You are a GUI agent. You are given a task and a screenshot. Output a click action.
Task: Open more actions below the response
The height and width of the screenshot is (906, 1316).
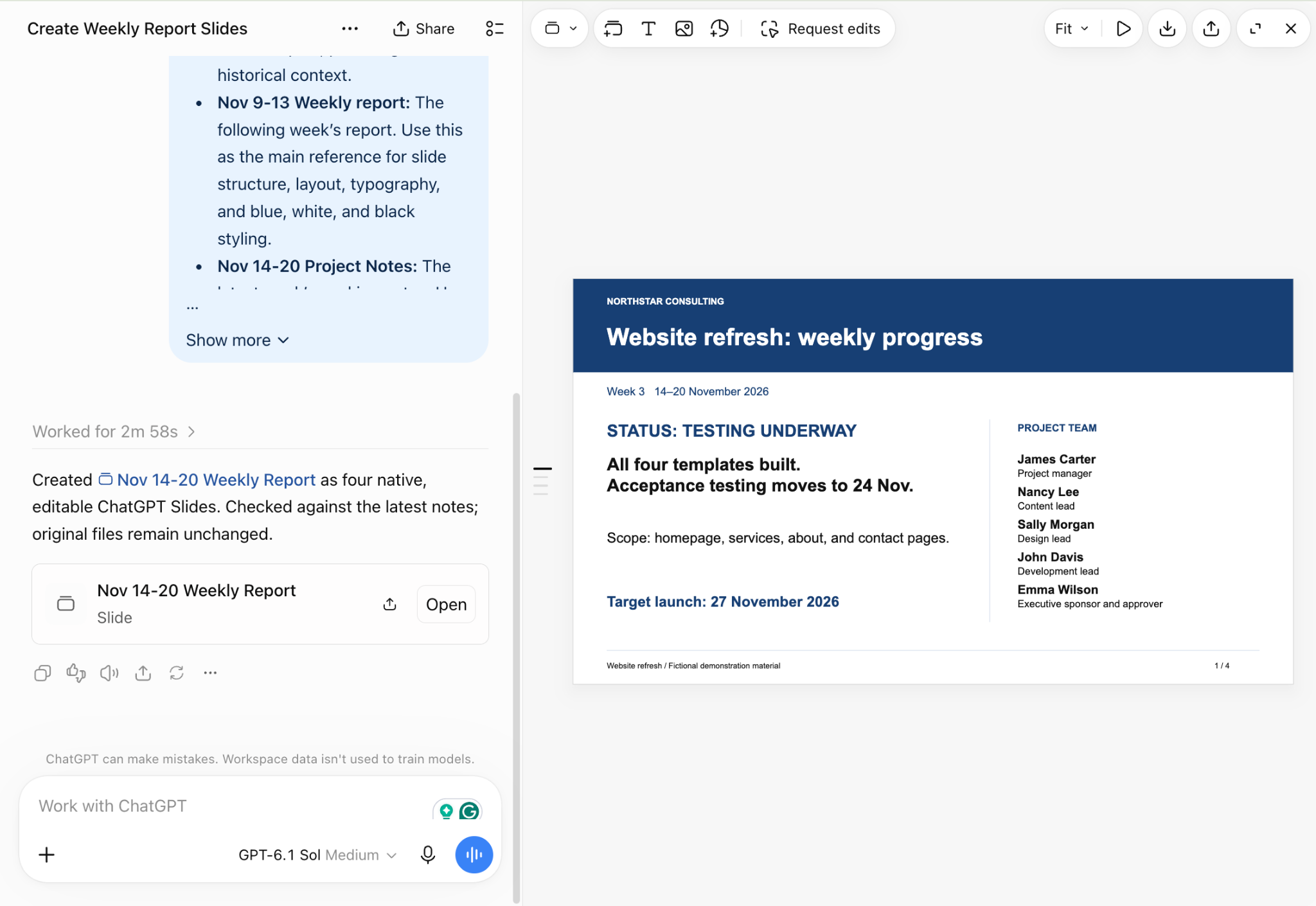click(x=210, y=673)
